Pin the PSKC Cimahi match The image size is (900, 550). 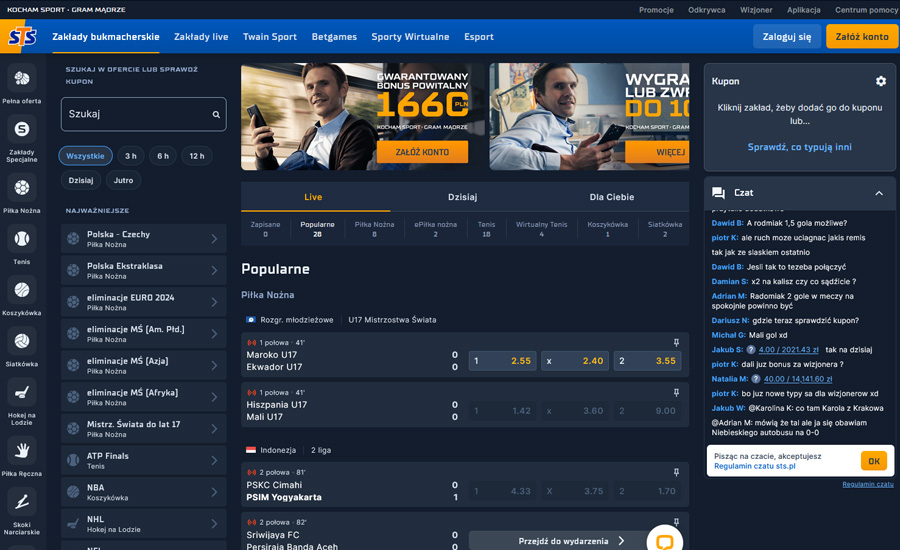676,472
